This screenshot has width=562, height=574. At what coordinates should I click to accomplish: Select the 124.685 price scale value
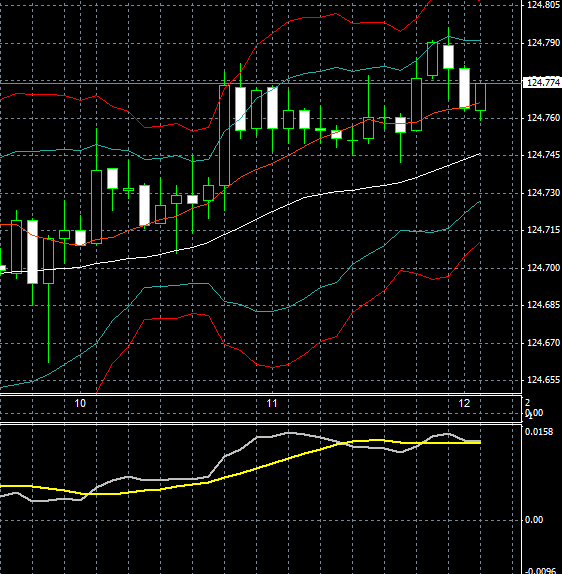pos(543,305)
